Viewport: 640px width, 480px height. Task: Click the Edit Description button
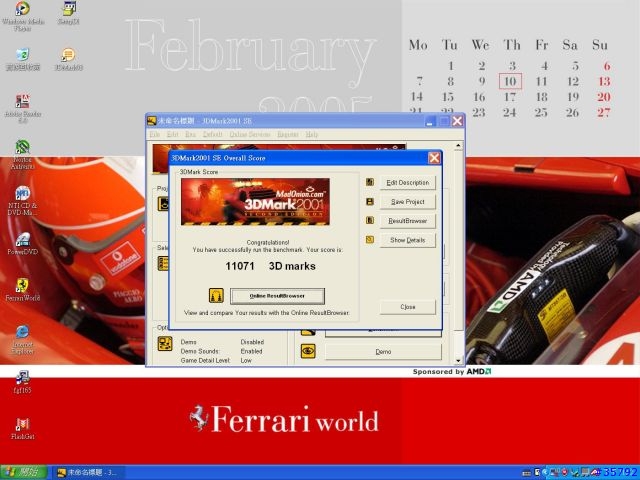tap(407, 182)
